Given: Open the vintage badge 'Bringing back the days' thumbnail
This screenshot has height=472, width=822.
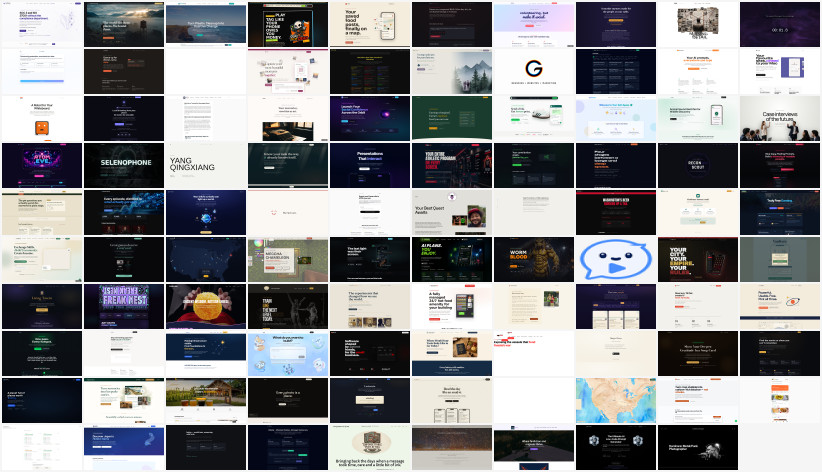Looking at the screenshot, I should [x=370, y=447].
